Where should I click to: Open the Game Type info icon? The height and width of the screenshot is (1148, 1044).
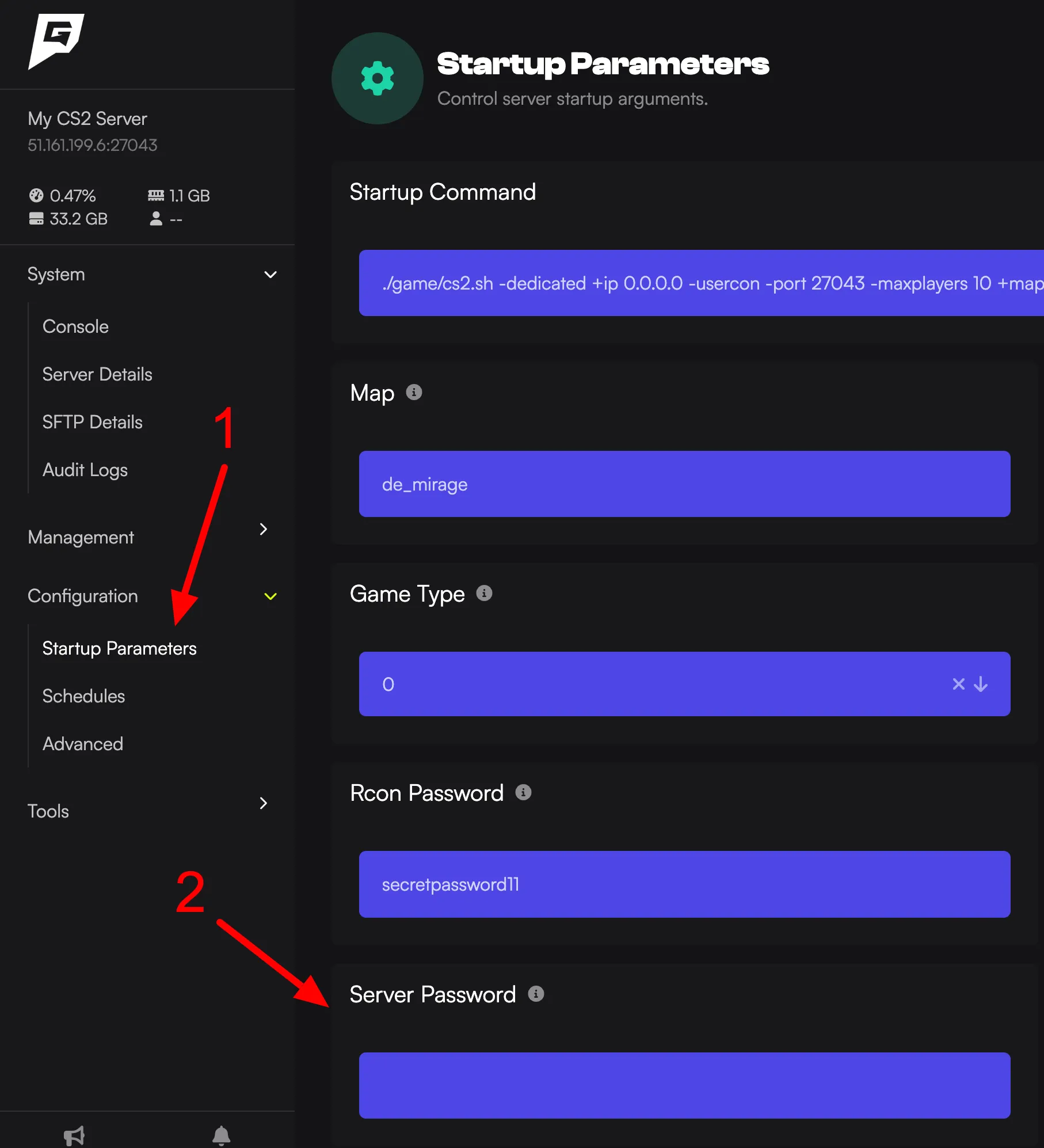[x=484, y=593]
